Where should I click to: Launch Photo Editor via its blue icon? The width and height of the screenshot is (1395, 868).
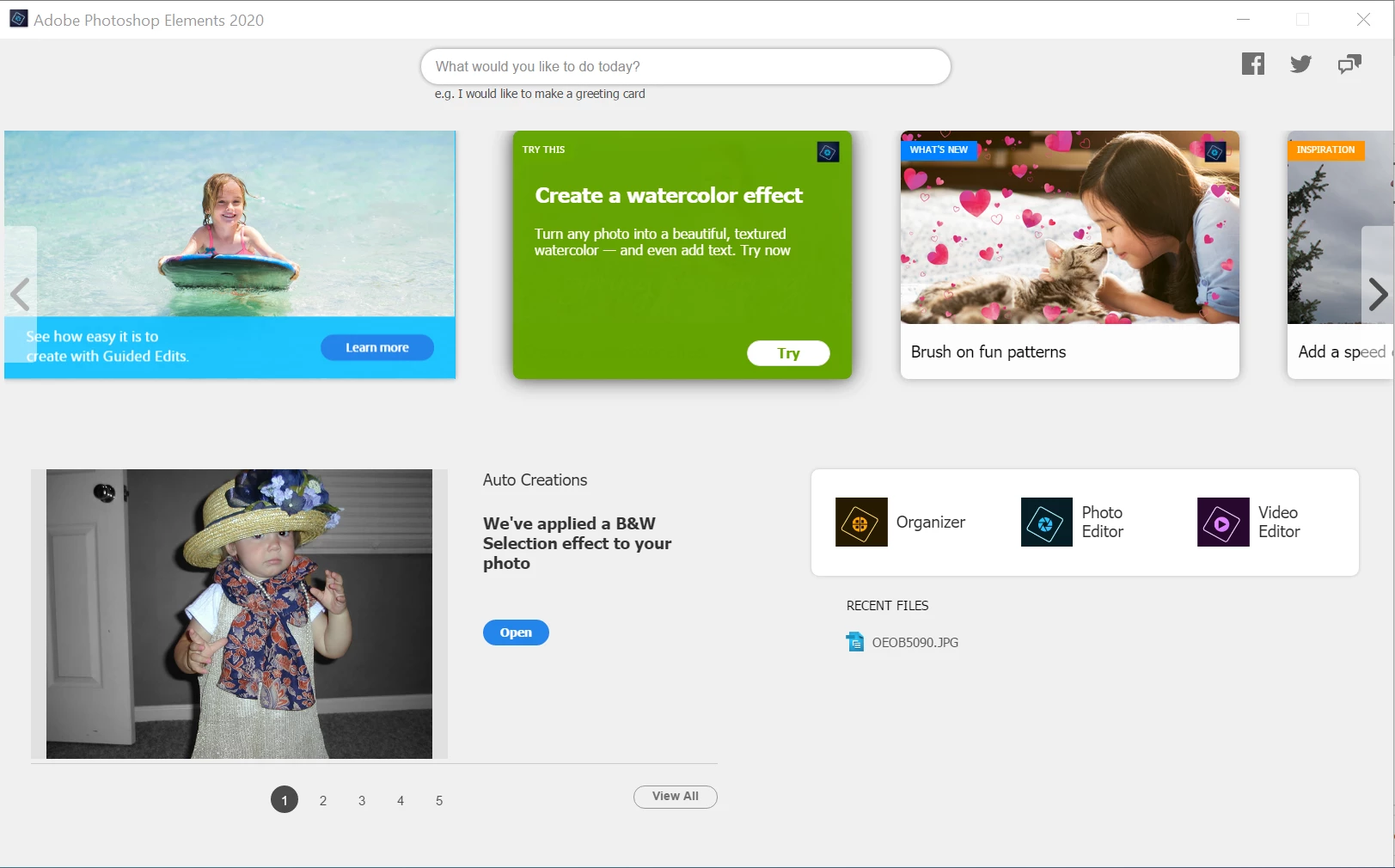pyautogui.click(x=1047, y=522)
